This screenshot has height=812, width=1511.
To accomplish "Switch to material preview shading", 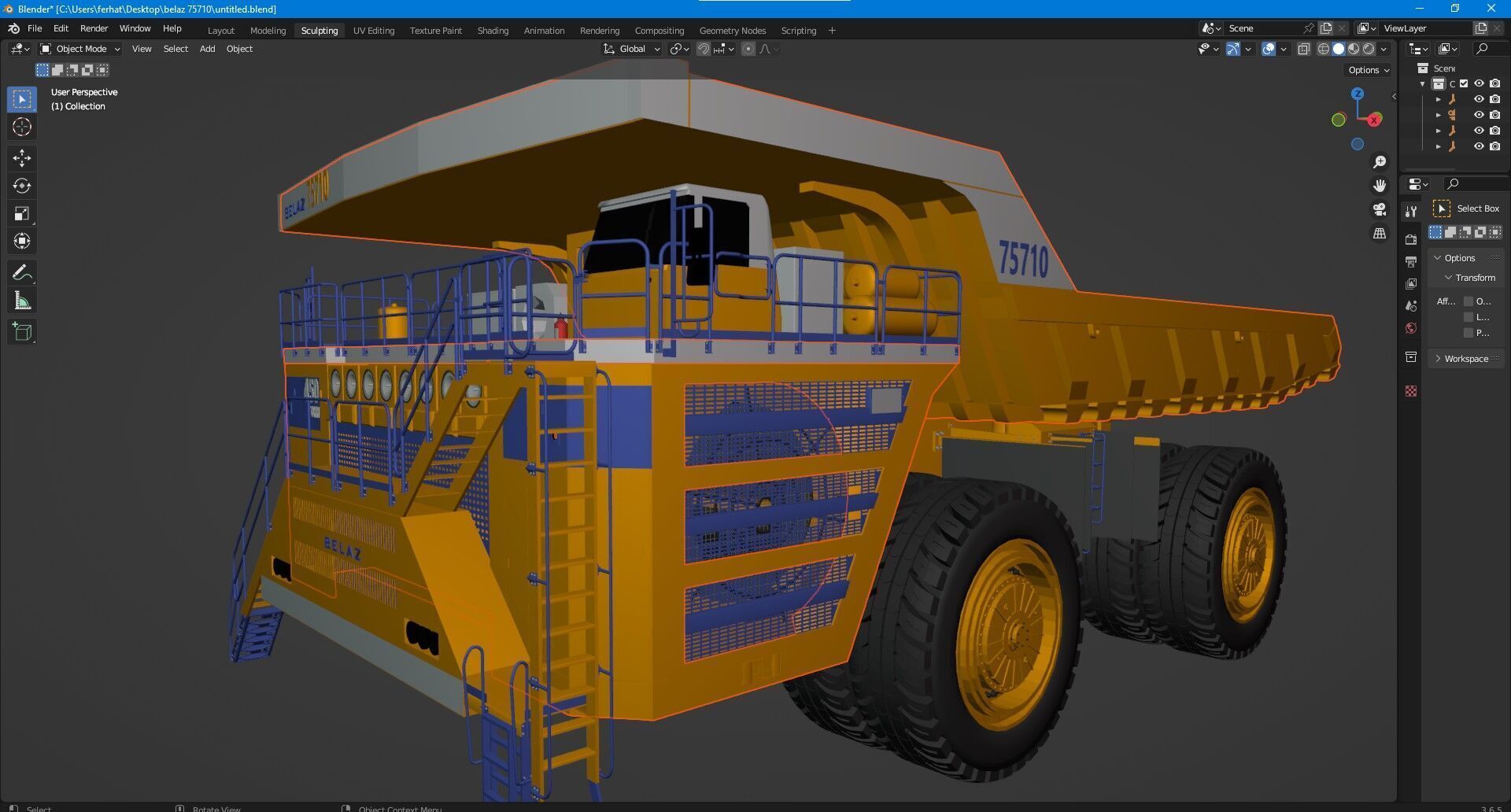I will 1354,49.
